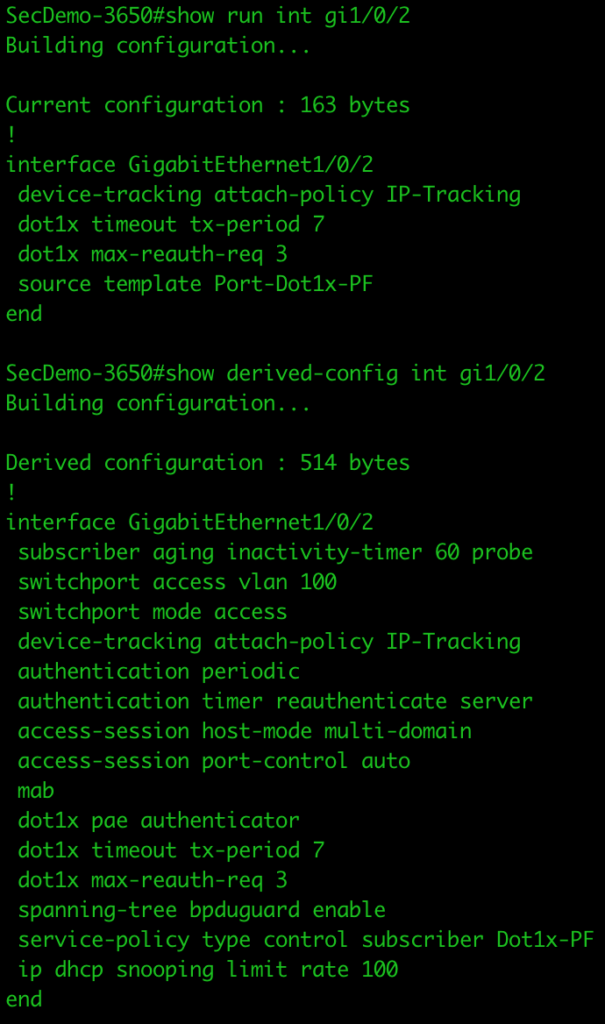Select the 'dot1x pae authenticator' line

[158, 821]
